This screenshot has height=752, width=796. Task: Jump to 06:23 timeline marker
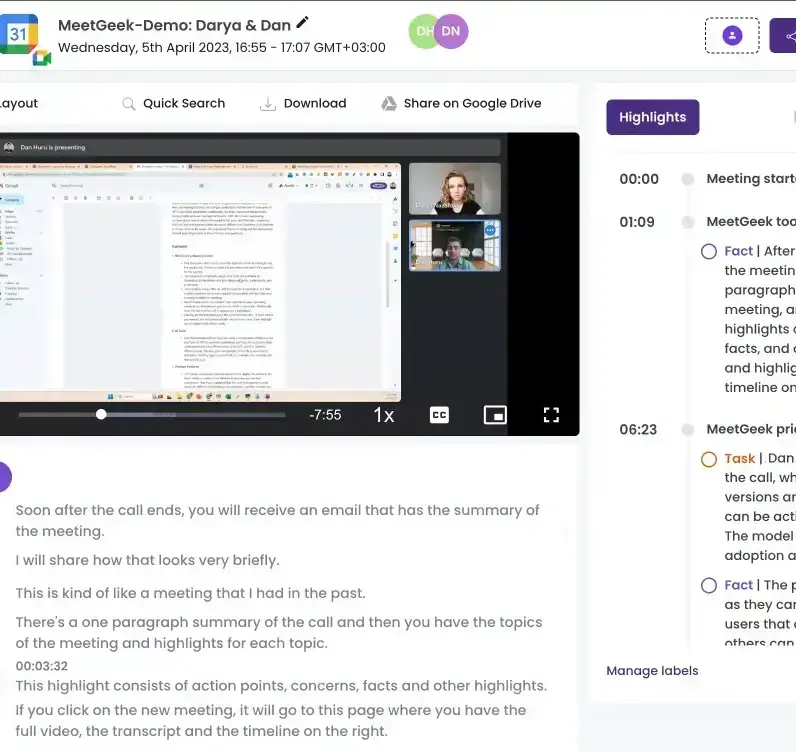click(x=688, y=430)
